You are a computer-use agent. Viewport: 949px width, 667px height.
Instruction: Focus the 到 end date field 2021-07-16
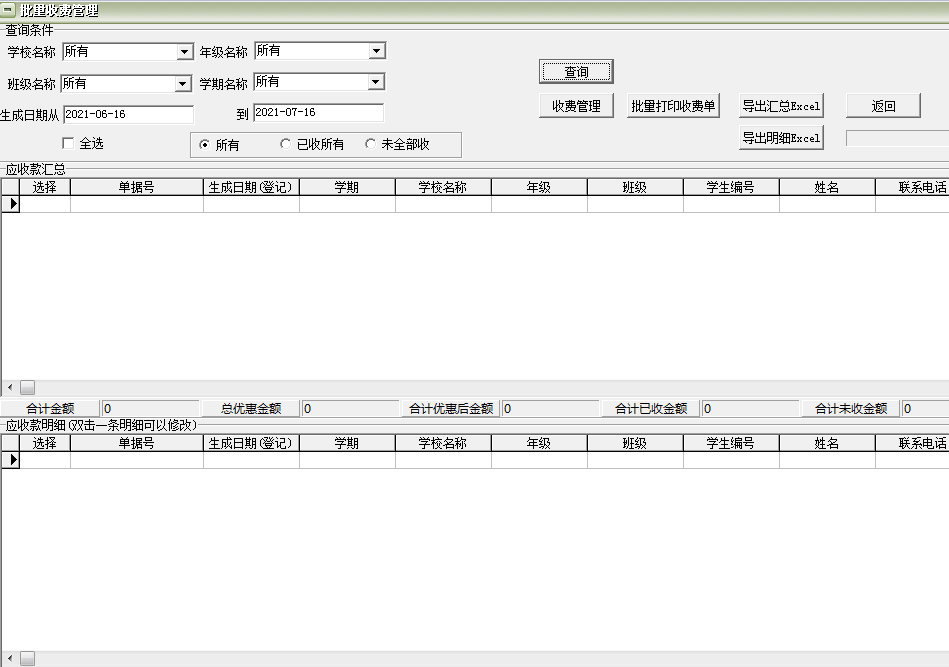[x=318, y=113]
